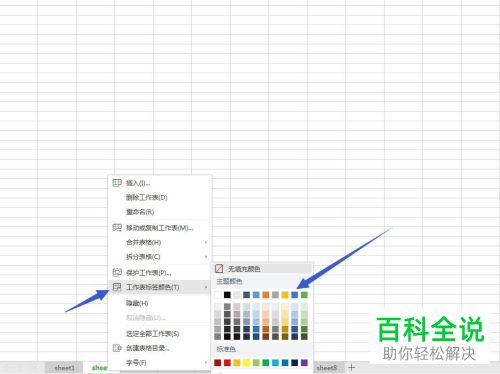Viewport: 500px width, 374px height.
Task: Pick darkest green shade in theme color grid
Action: point(304,336)
